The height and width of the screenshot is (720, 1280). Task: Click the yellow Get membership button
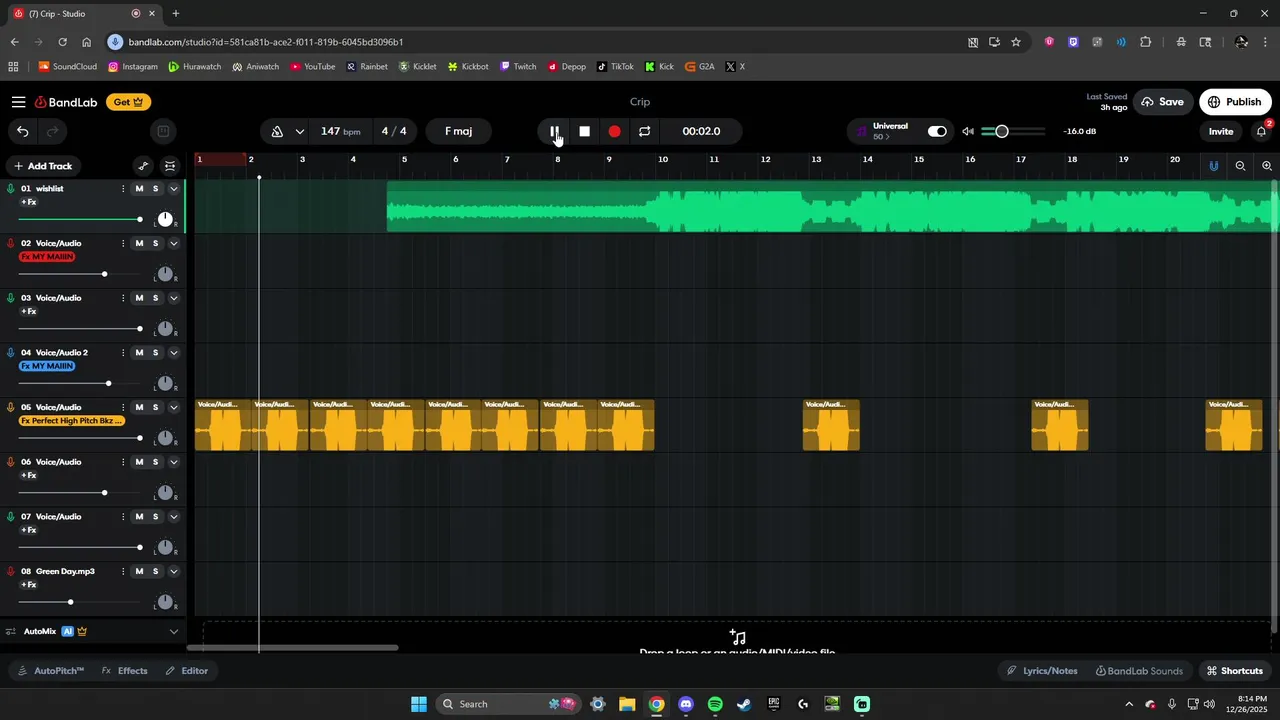[129, 102]
